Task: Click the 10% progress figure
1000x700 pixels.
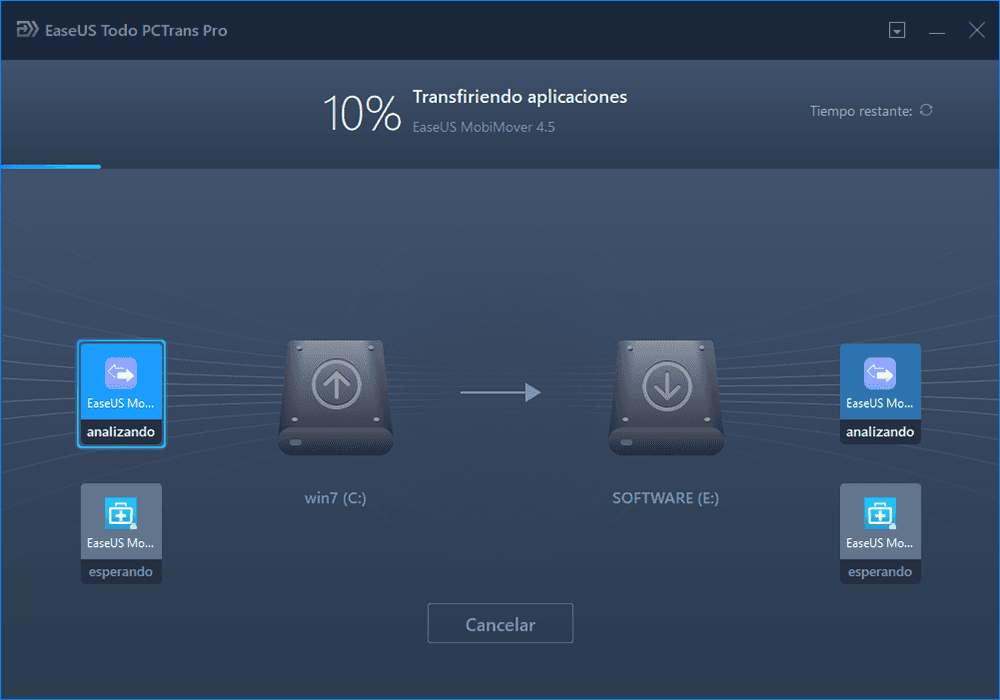Action: [x=362, y=113]
